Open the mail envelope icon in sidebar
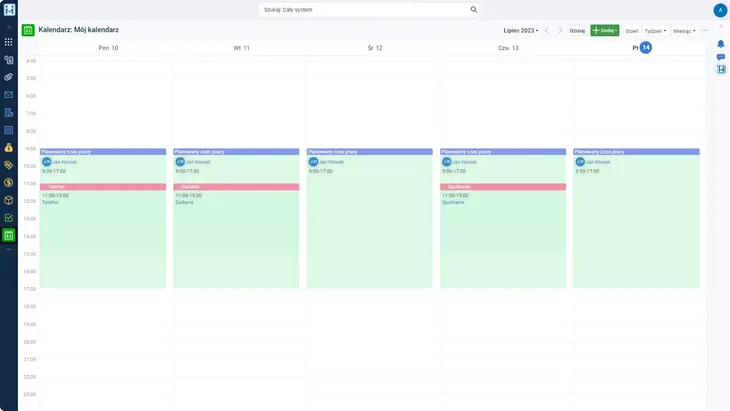This screenshot has height=411, width=730. [9, 95]
